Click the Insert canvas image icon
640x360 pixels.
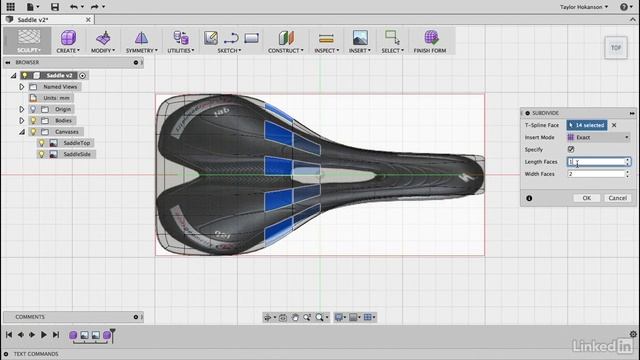[360, 38]
